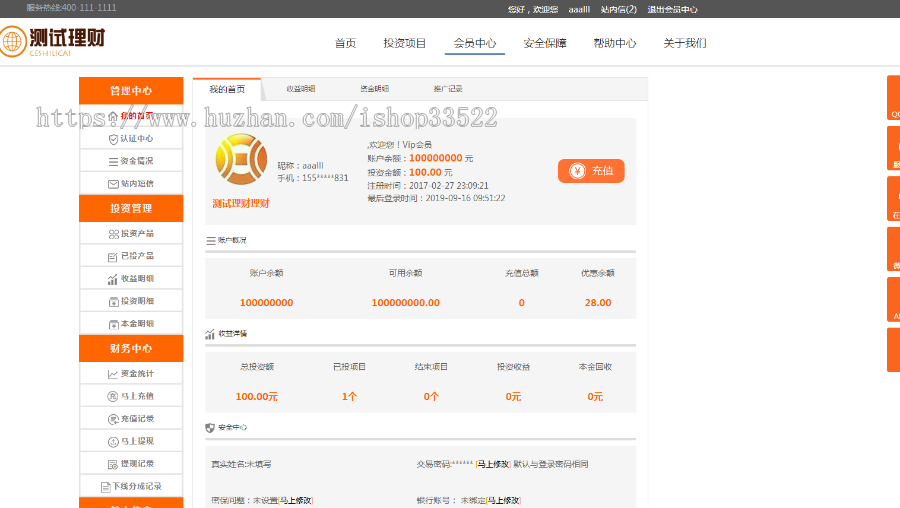The width and height of the screenshot is (900, 508).
Task: Click the 投资管理 sidebar header
Action: click(131, 208)
